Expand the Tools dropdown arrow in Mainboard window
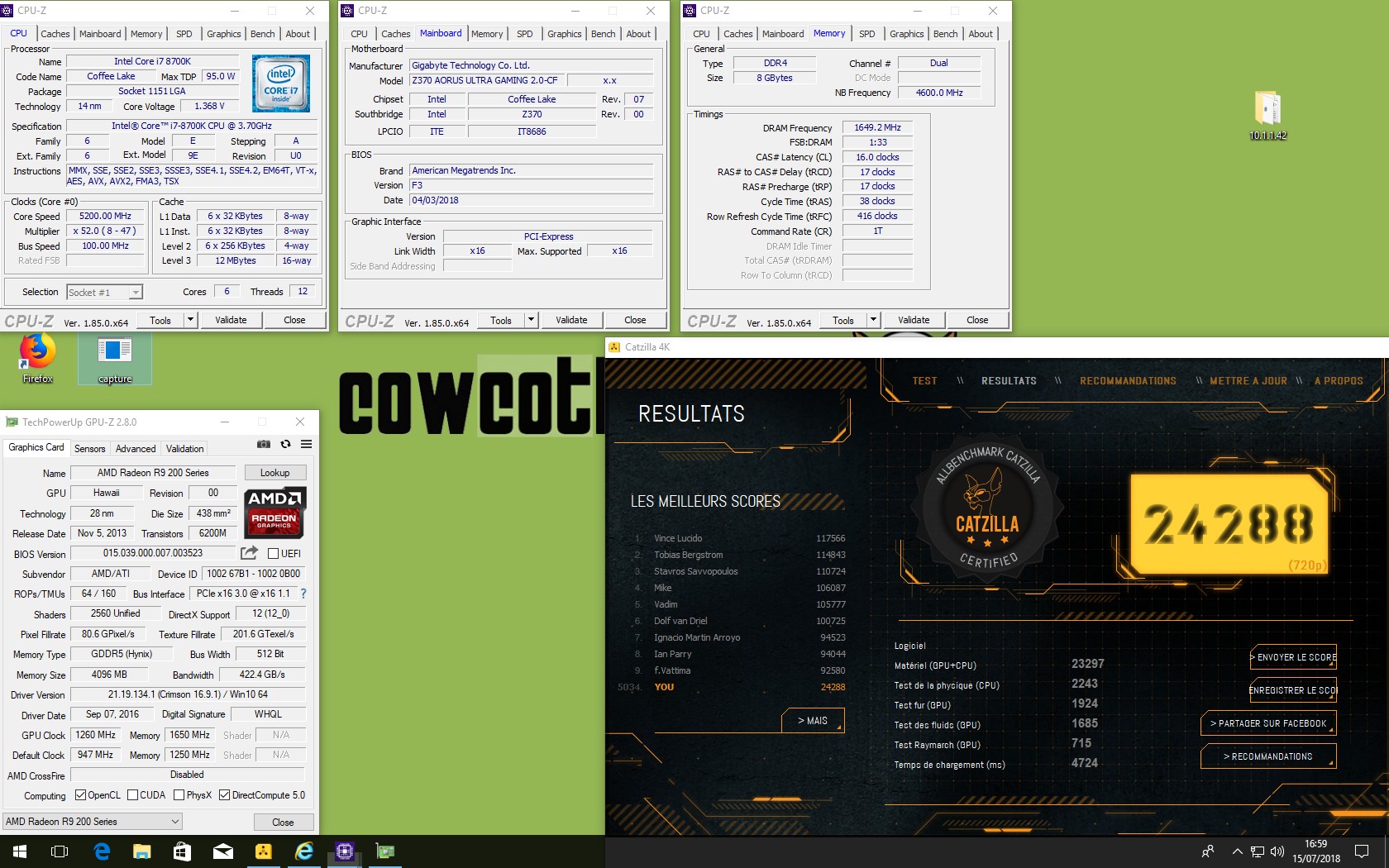The image size is (1389, 868). pos(531,320)
